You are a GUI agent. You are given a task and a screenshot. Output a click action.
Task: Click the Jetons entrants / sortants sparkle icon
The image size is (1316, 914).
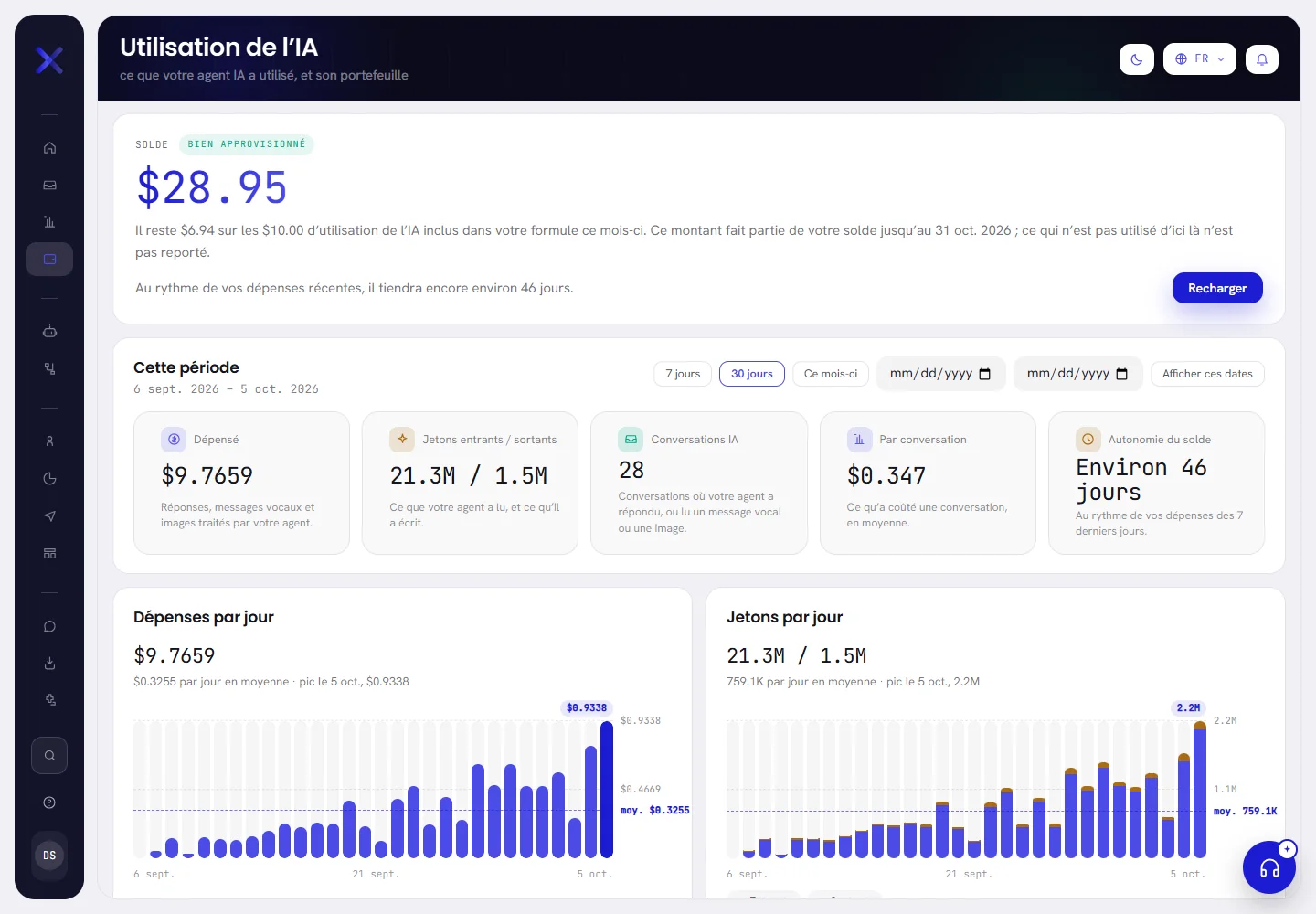click(402, 440)
